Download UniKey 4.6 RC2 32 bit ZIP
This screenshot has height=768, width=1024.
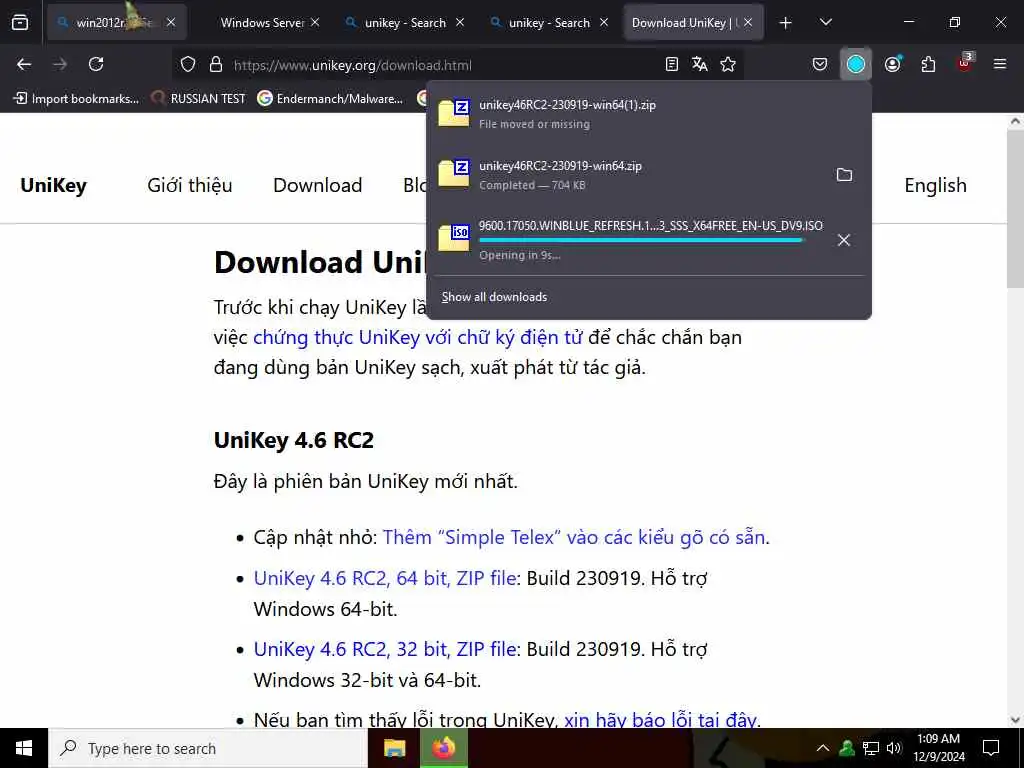[x=385, y=650]
